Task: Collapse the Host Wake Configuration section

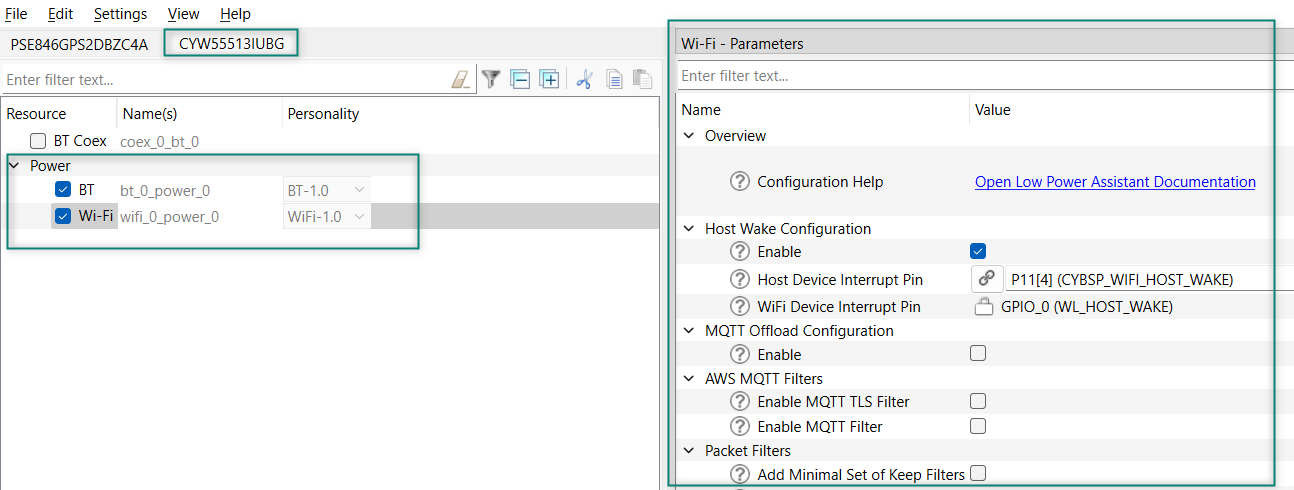Action: point(688,229)
